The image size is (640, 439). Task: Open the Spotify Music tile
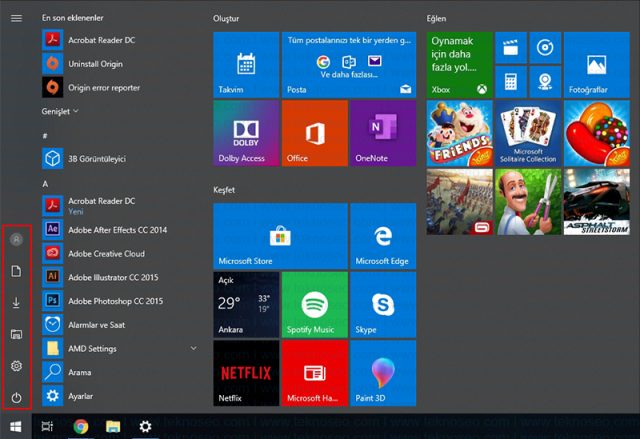coord(315,305)
